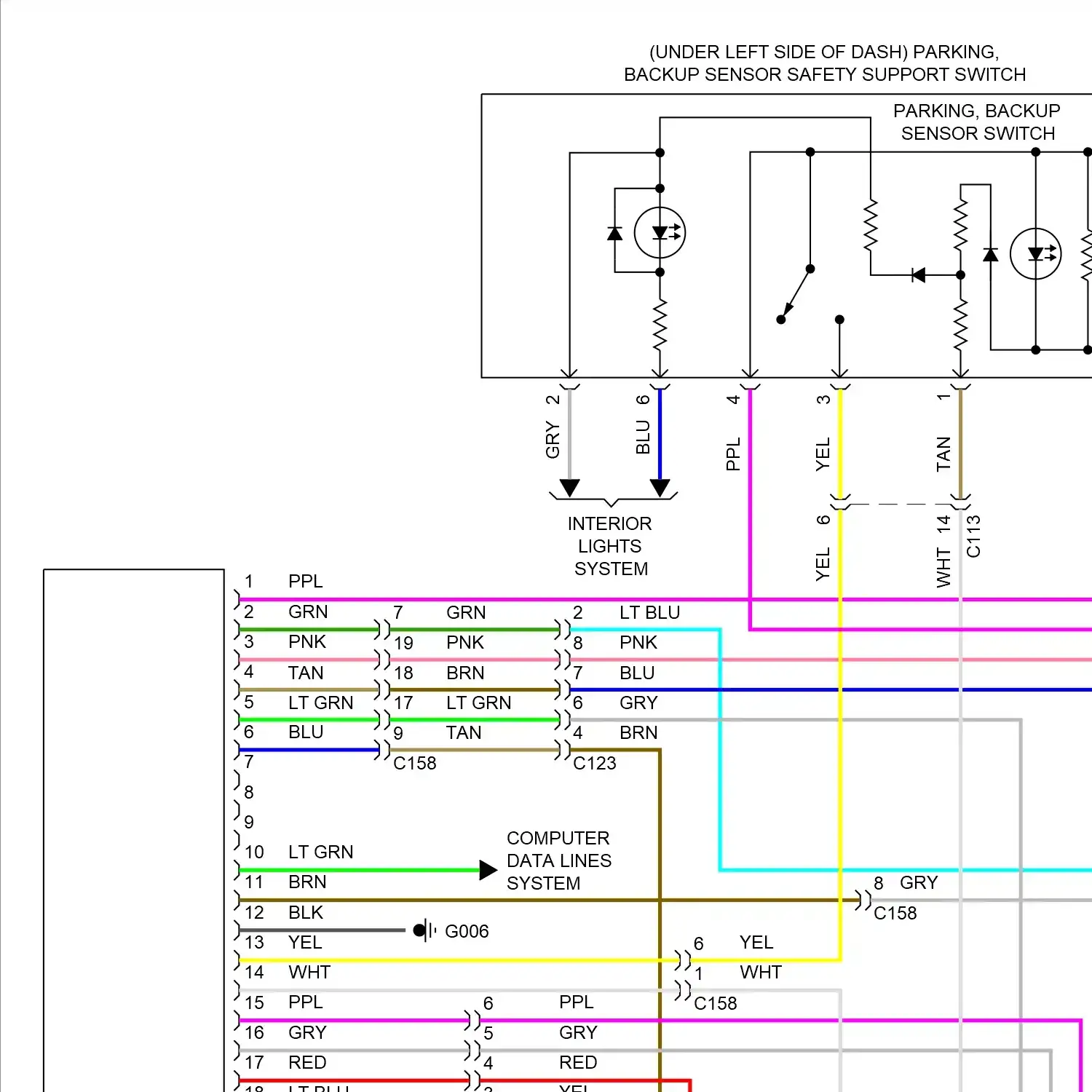Image resolution: width=1092 pixels, height=1092 pixels.
Task: Click horizontal 'WHT' label at C158 pin 1
Action: pos(761,973)
